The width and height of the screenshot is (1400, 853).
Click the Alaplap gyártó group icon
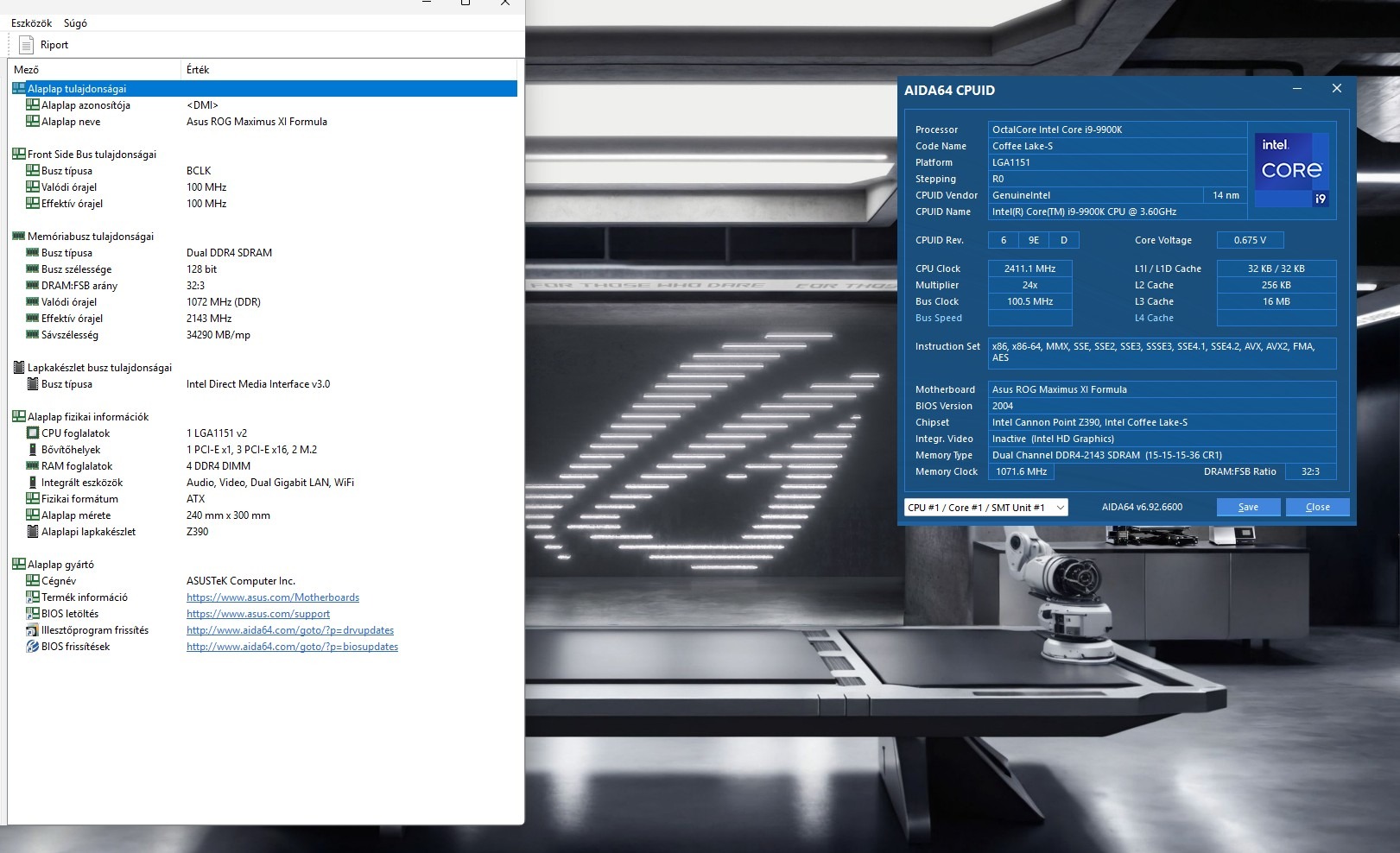19,564
